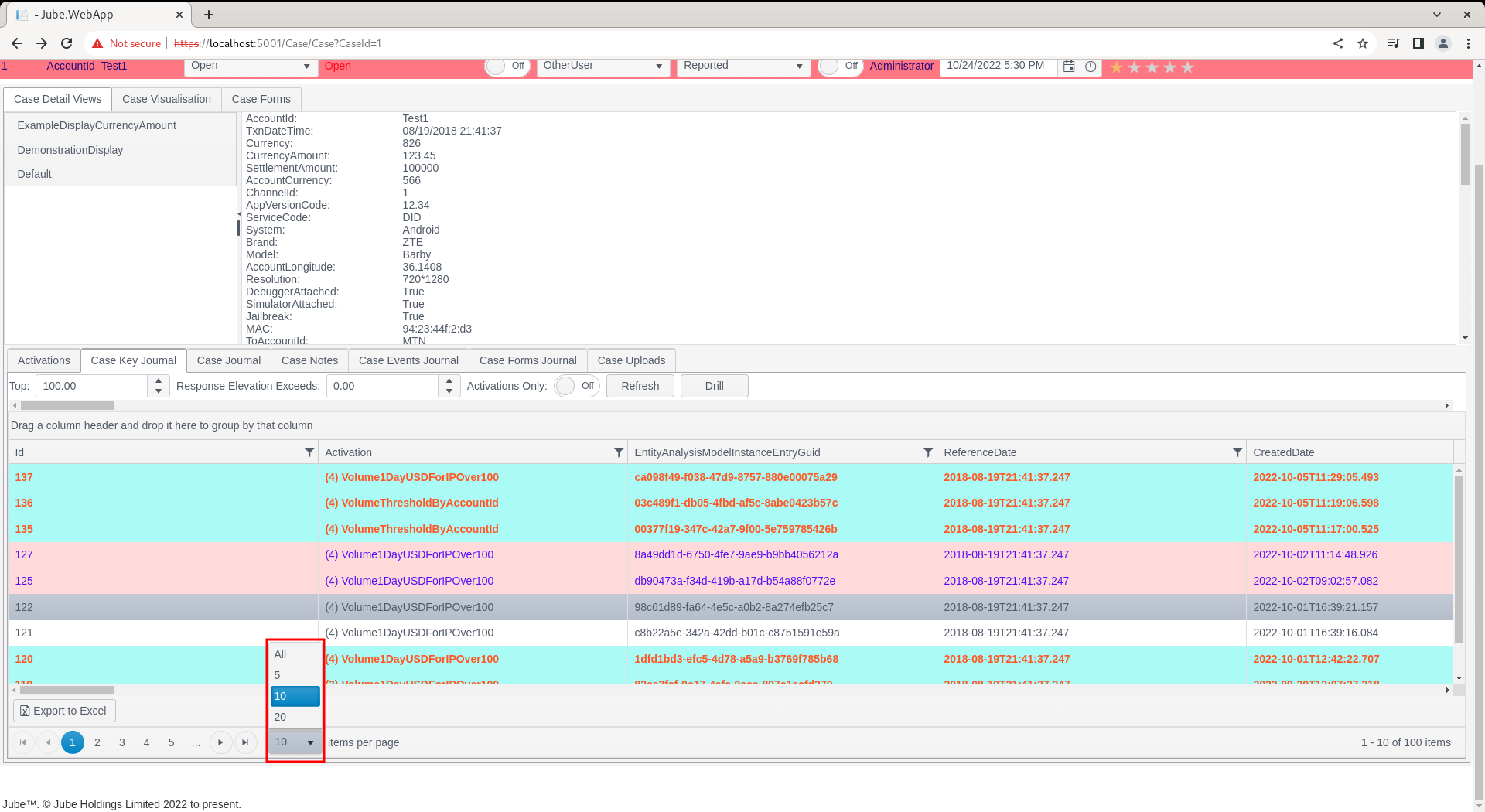Open browser profile icon
1485x812 pixels.
1443,43
